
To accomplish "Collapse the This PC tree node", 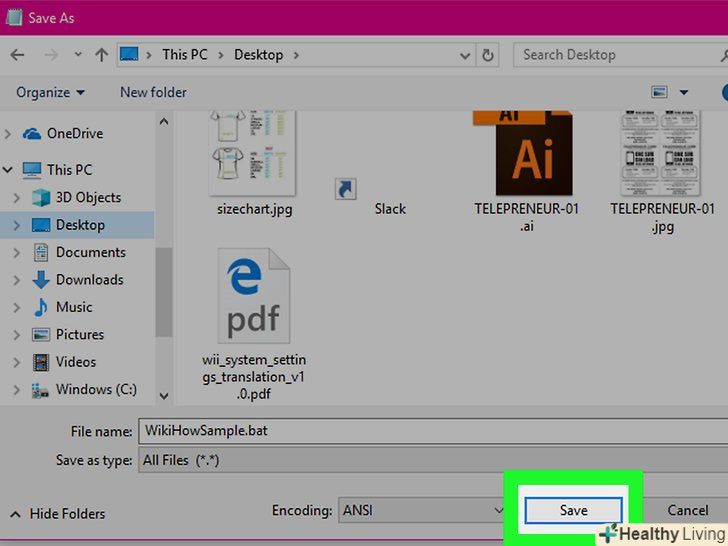I will (7, 170).
